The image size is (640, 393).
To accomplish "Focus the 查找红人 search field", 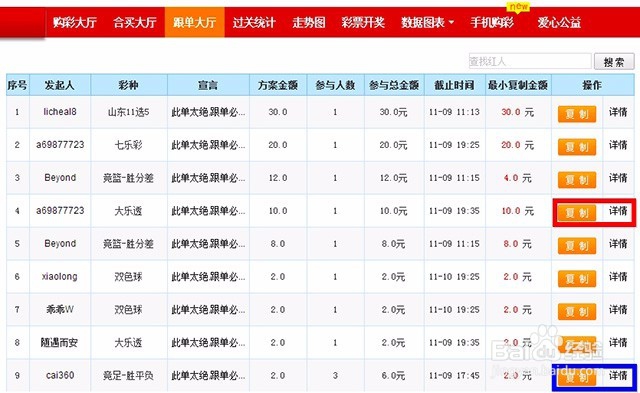I will [530, 62].
